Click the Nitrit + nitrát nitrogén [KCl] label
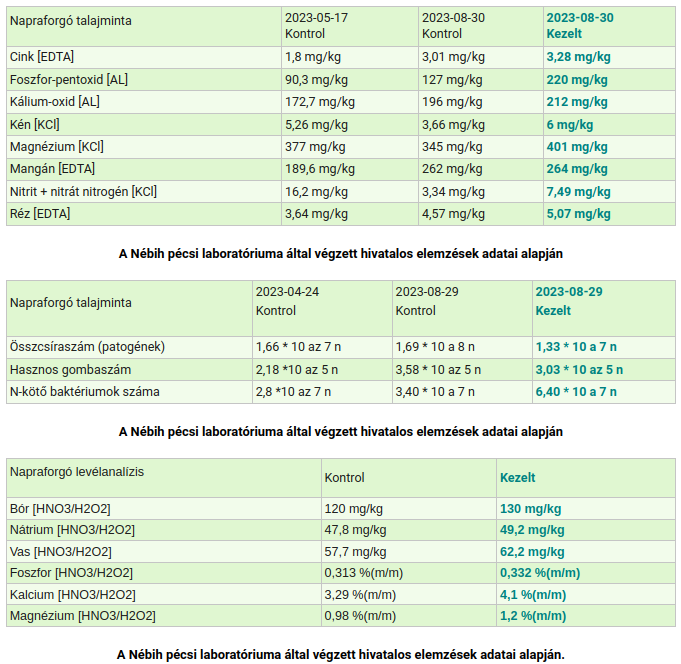The image size is (681, 664). [82, 191]
